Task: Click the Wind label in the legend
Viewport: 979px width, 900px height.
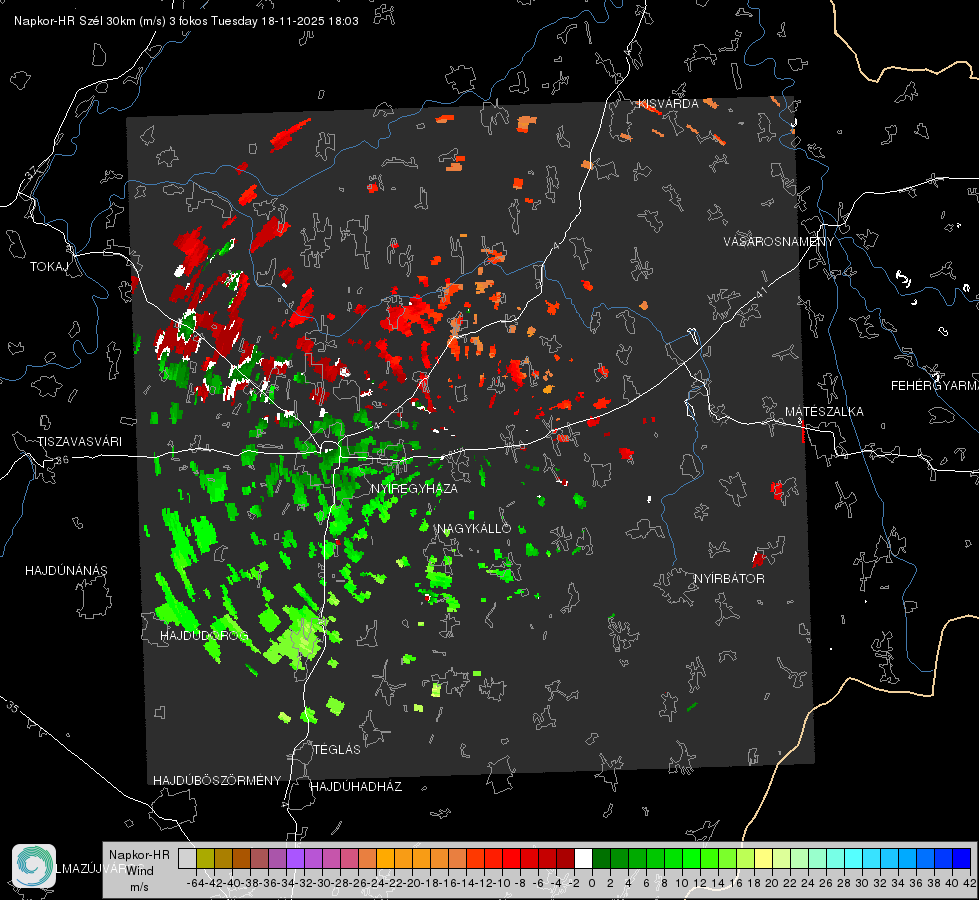Action: (140, 871)
